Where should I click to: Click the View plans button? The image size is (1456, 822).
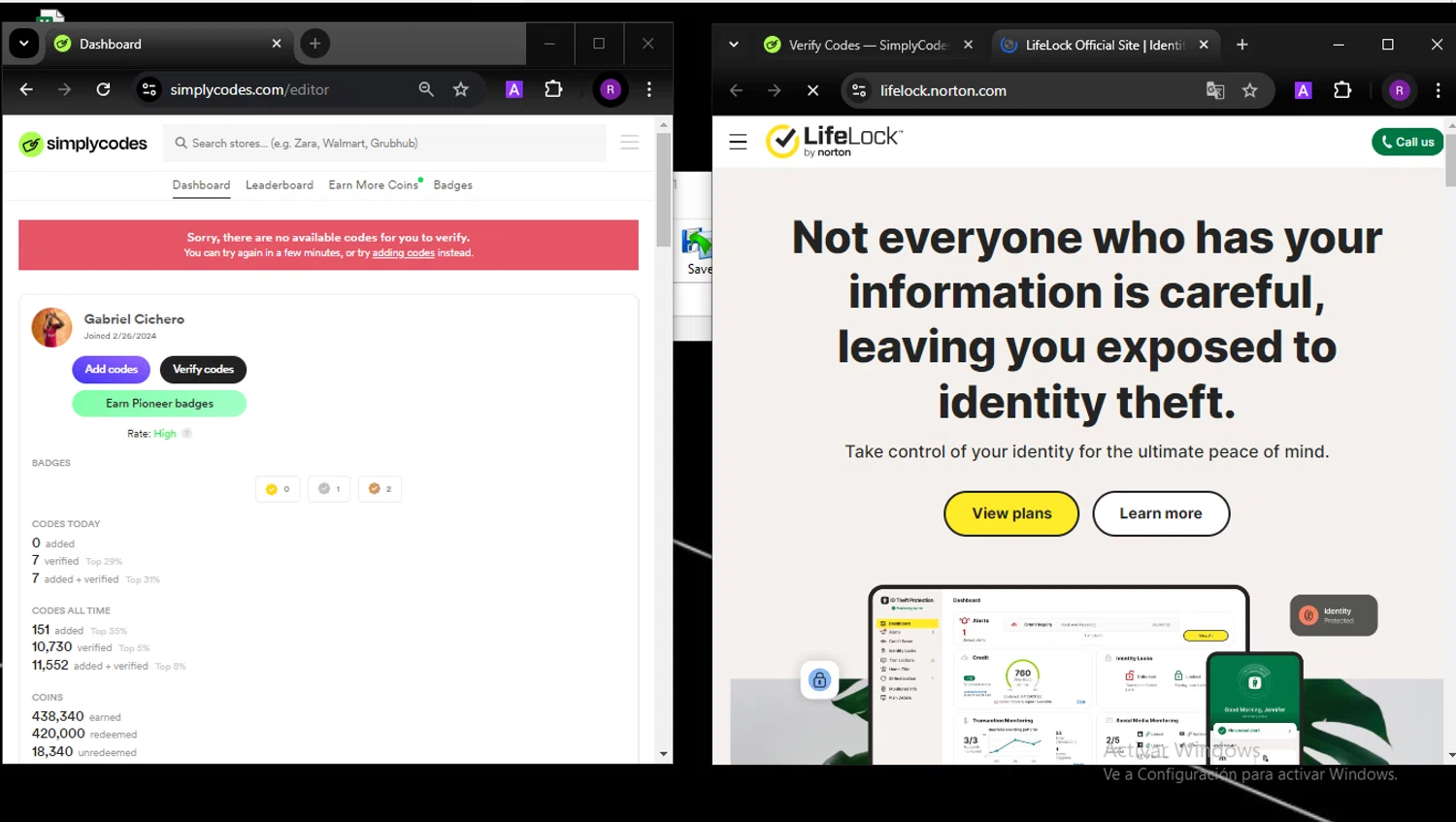(x=1010, y=513)
